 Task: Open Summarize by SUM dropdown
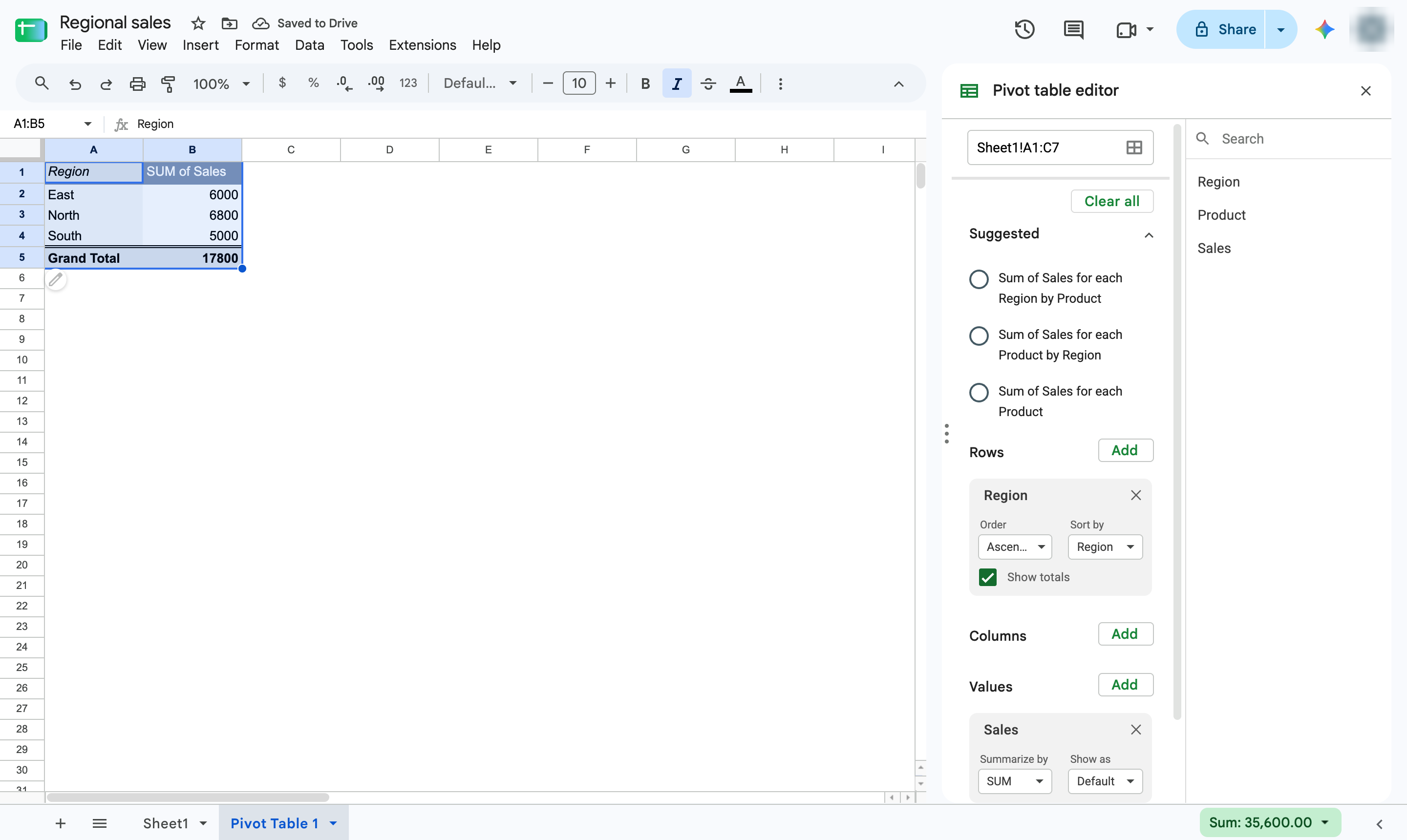pyautogui.click(x=1015, y=781)
